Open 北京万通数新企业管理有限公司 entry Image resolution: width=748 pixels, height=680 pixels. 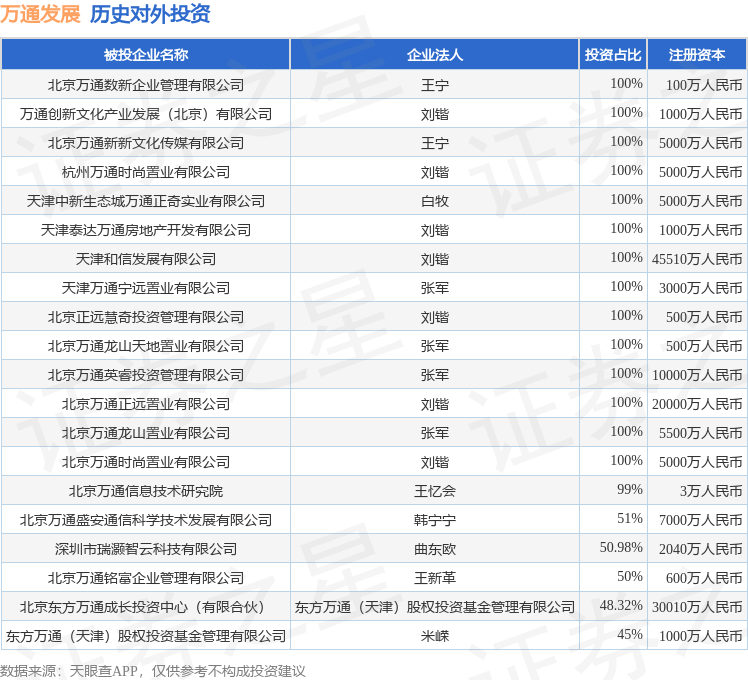click(x=145, y=85)
